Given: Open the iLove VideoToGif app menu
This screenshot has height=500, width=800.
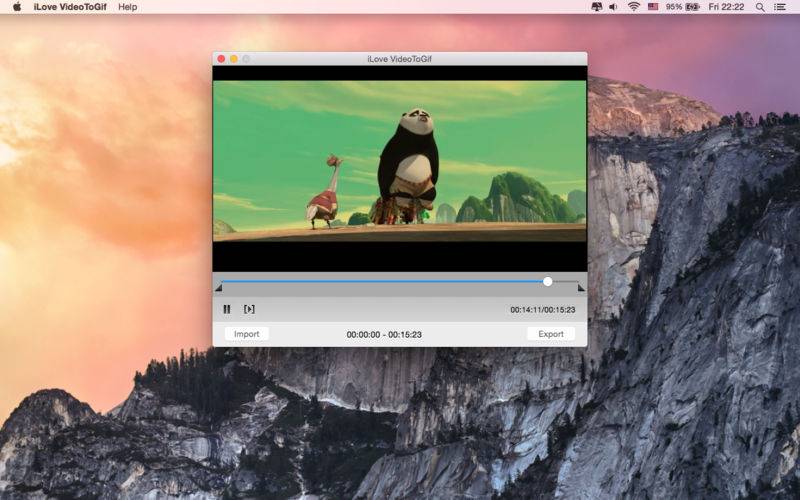Looking at the screenshot, I should tap(70, 7).
